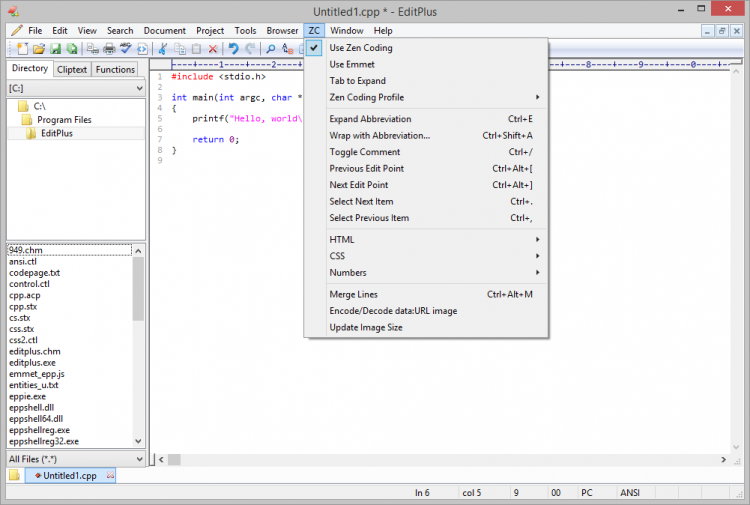Click the red Delete X icon

212,48
